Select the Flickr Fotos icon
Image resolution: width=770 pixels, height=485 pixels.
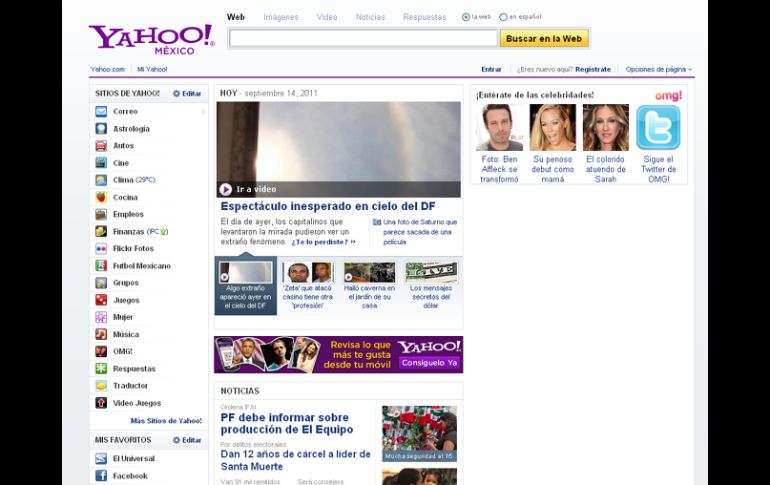(x=101, y=248)
